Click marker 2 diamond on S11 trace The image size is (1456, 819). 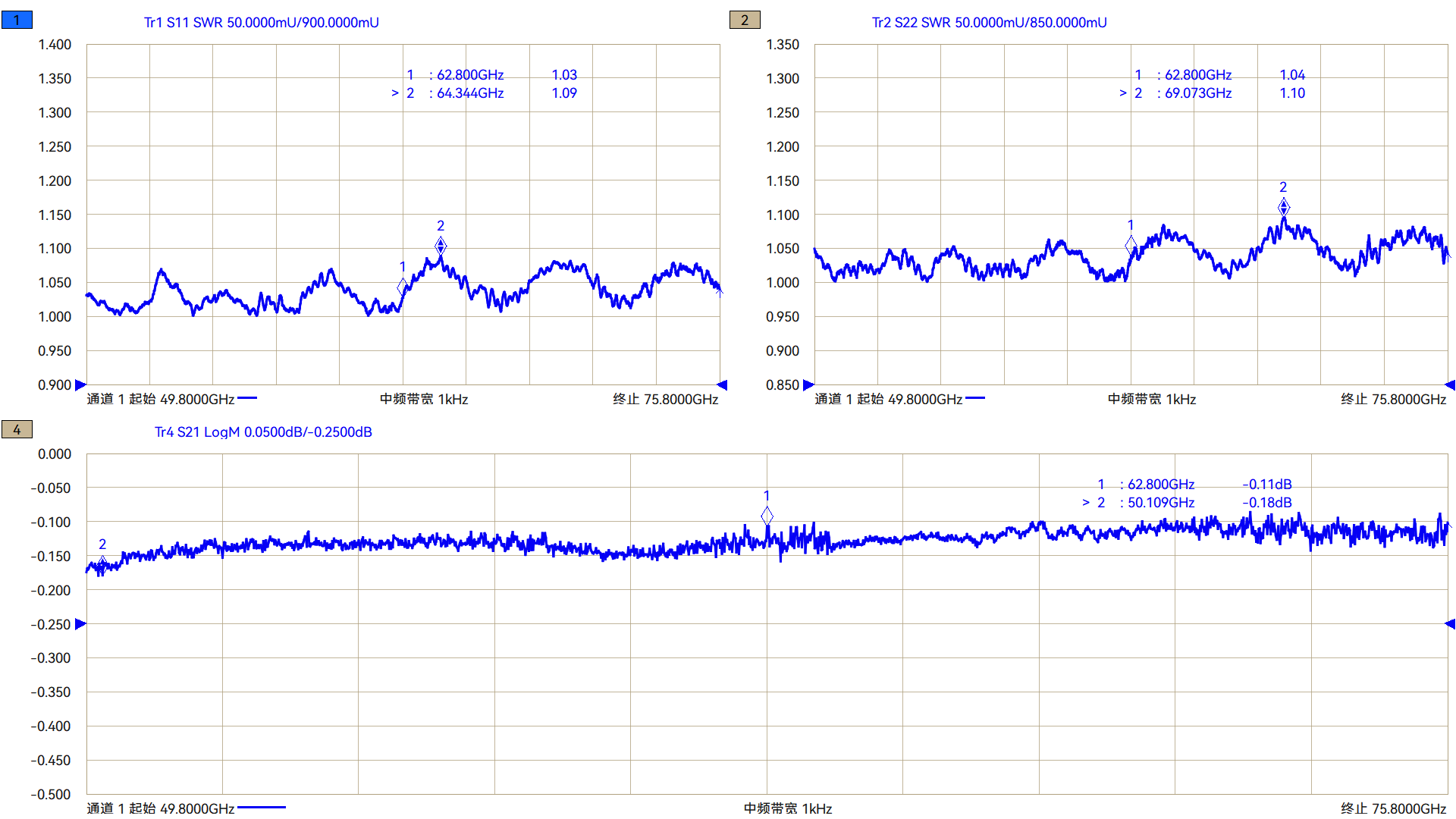(x=441, y=246)
